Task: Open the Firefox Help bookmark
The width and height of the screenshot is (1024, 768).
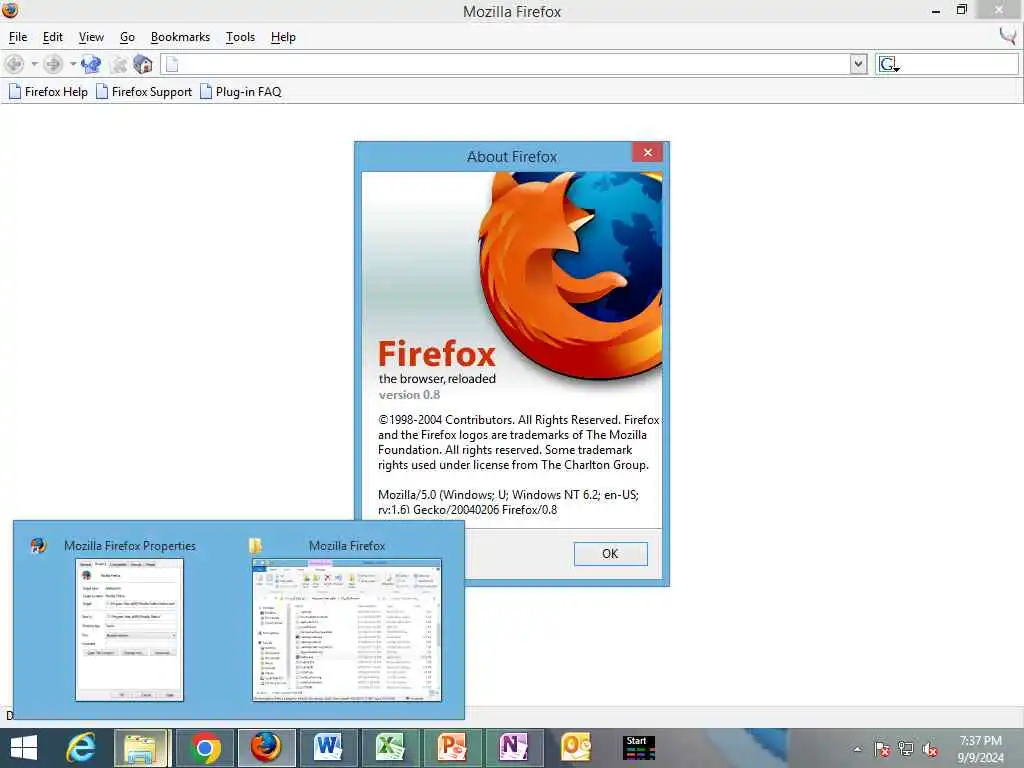Action: point(48,91)
